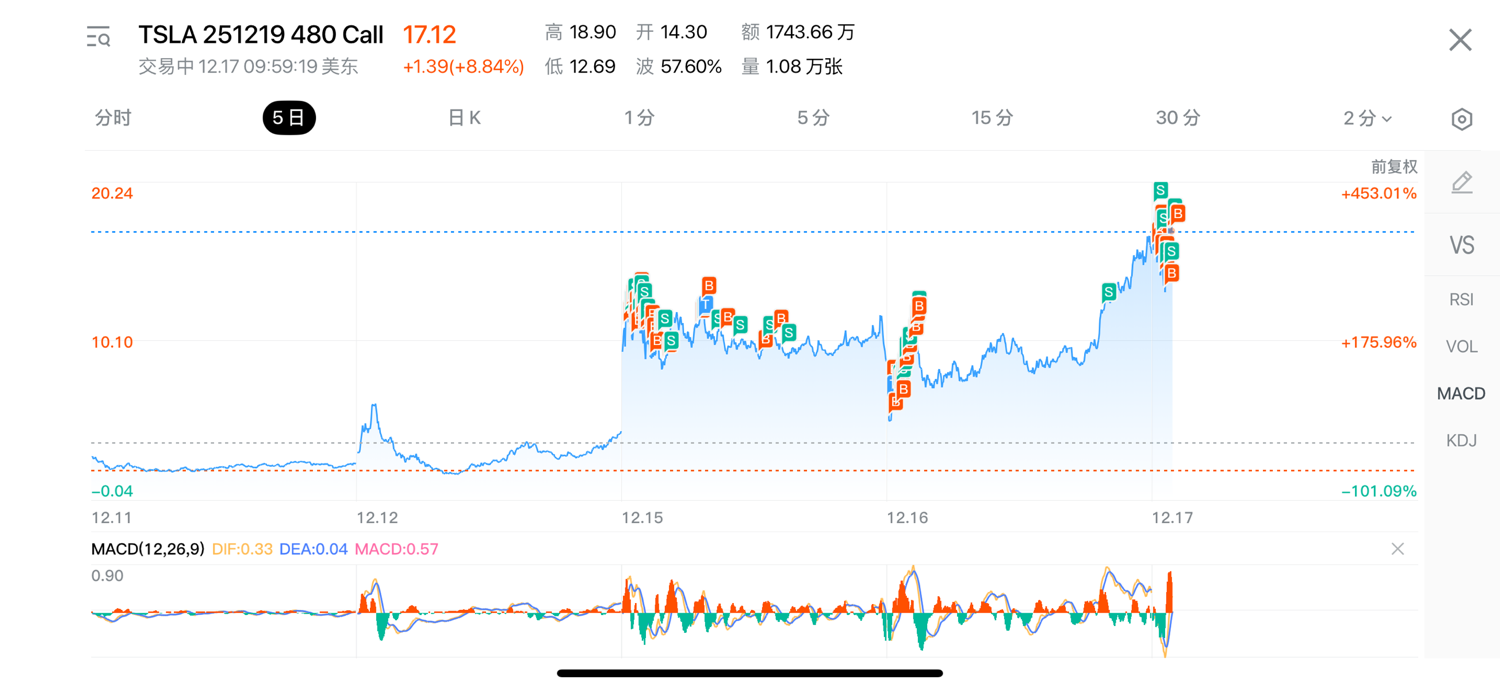Click the +453.01% axis label
1500x690 pixels.
point(1379,194)
